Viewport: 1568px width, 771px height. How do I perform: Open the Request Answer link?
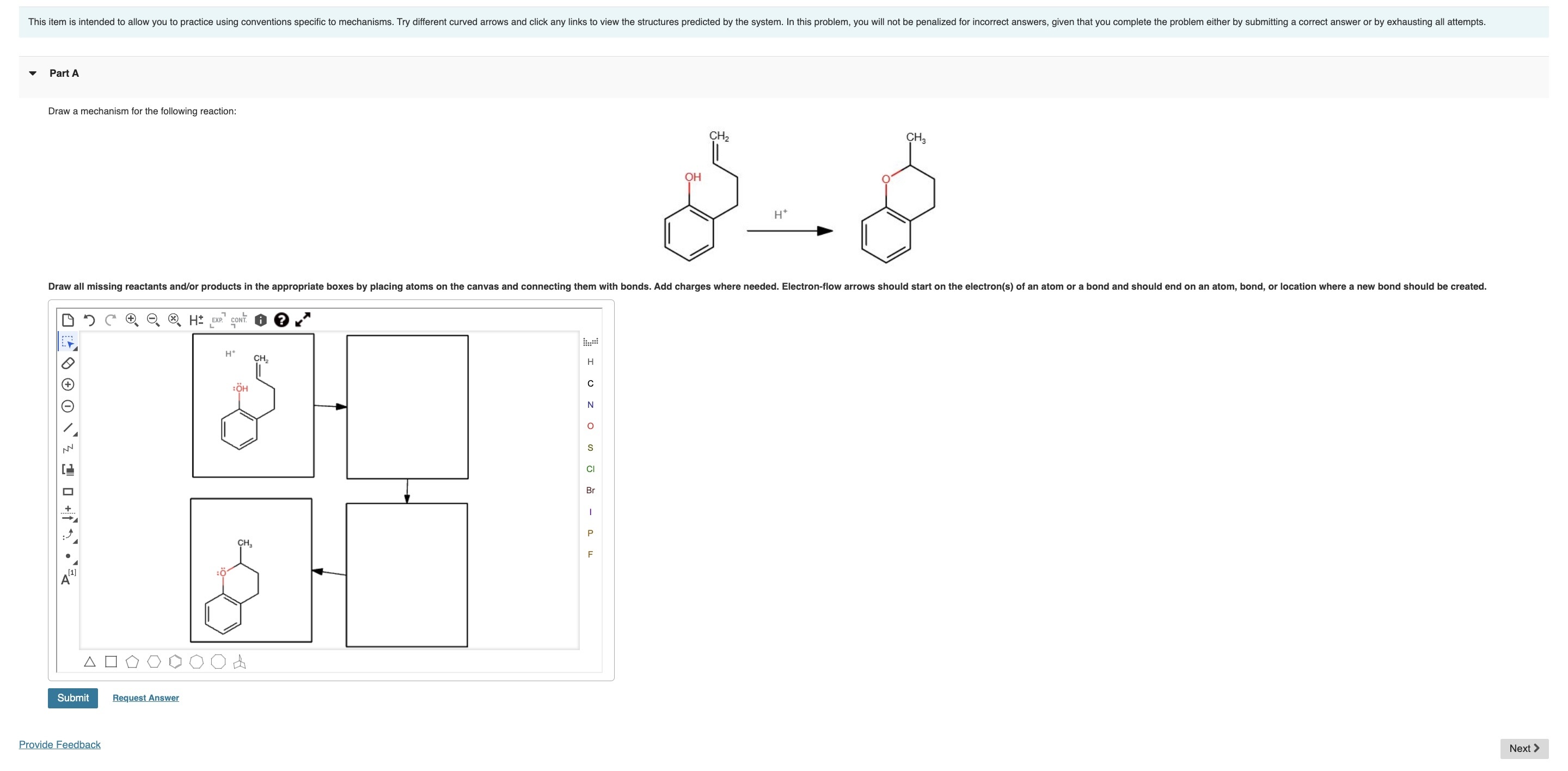145,697
